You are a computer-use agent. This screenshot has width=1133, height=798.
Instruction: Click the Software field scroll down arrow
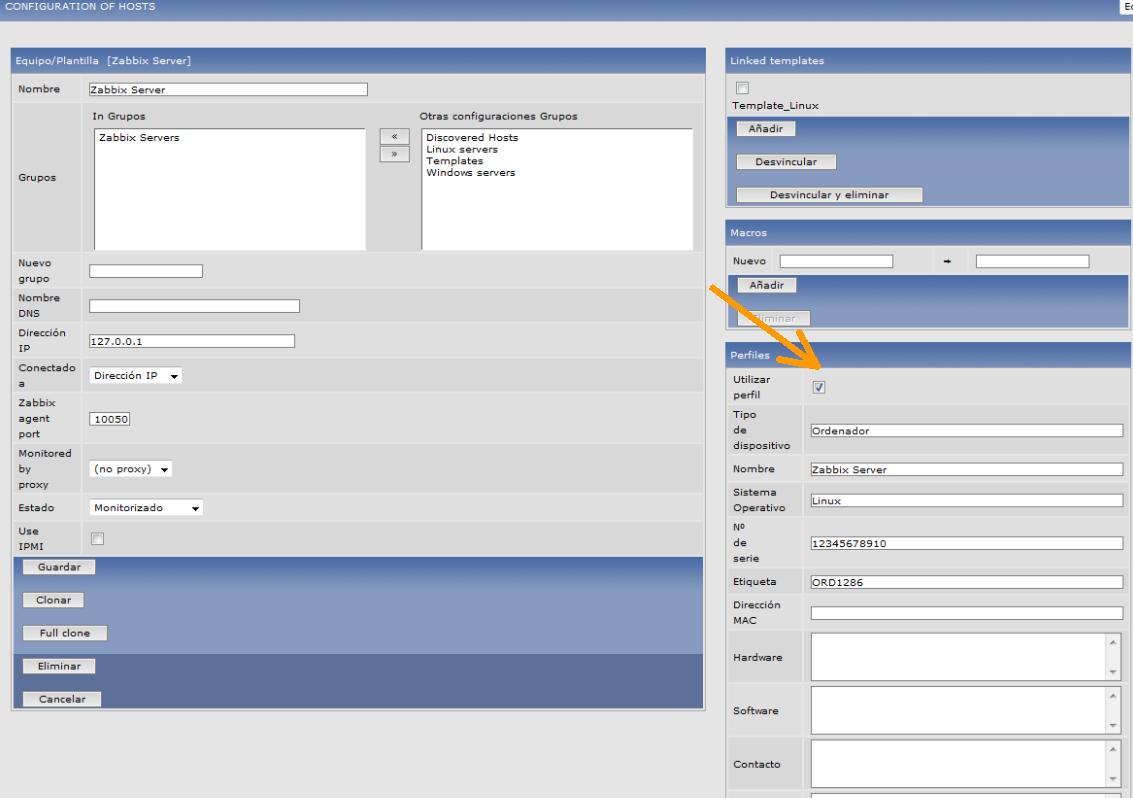pyautogui.click(x=1114, y=726)
